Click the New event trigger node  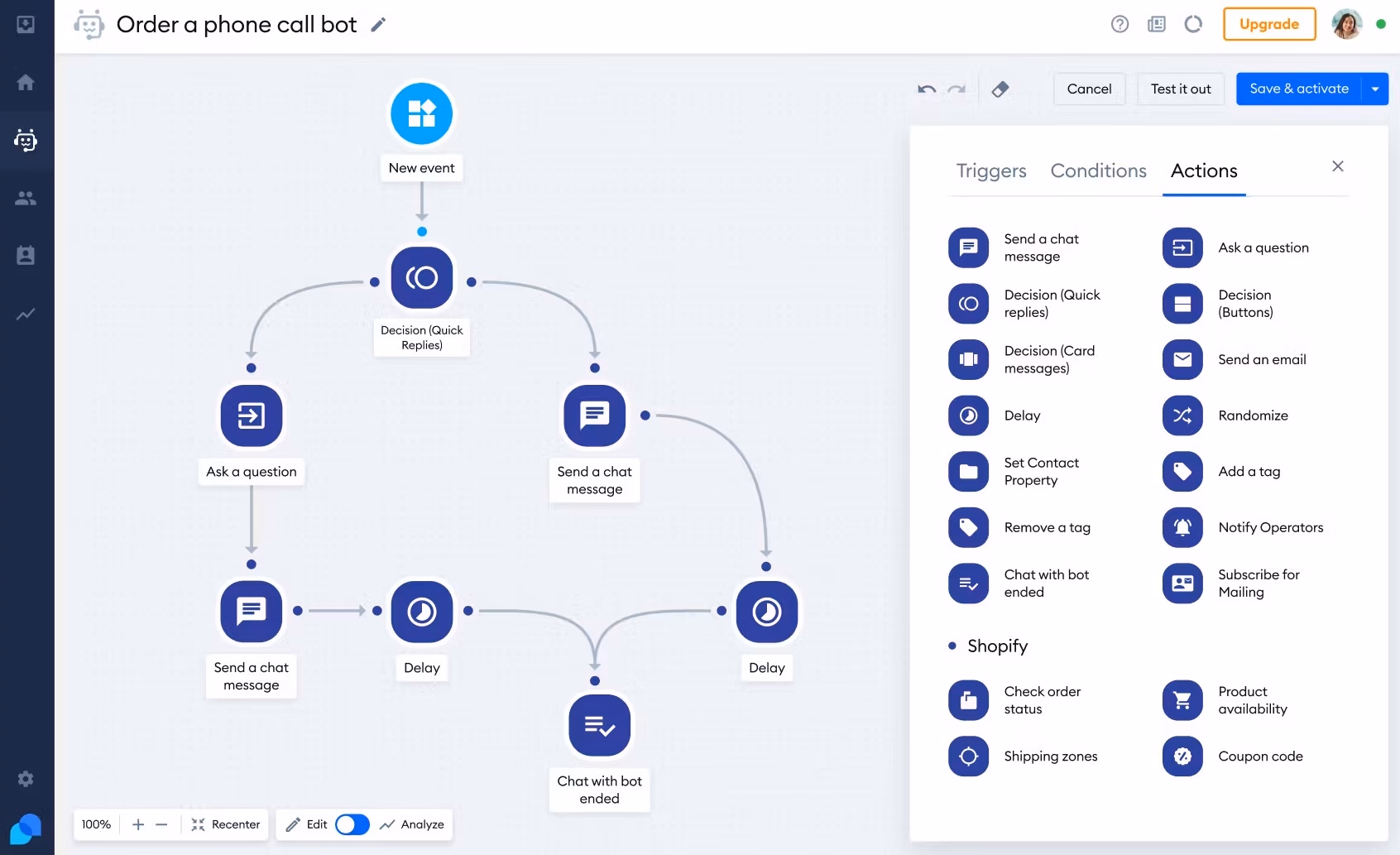pos(421,113)
